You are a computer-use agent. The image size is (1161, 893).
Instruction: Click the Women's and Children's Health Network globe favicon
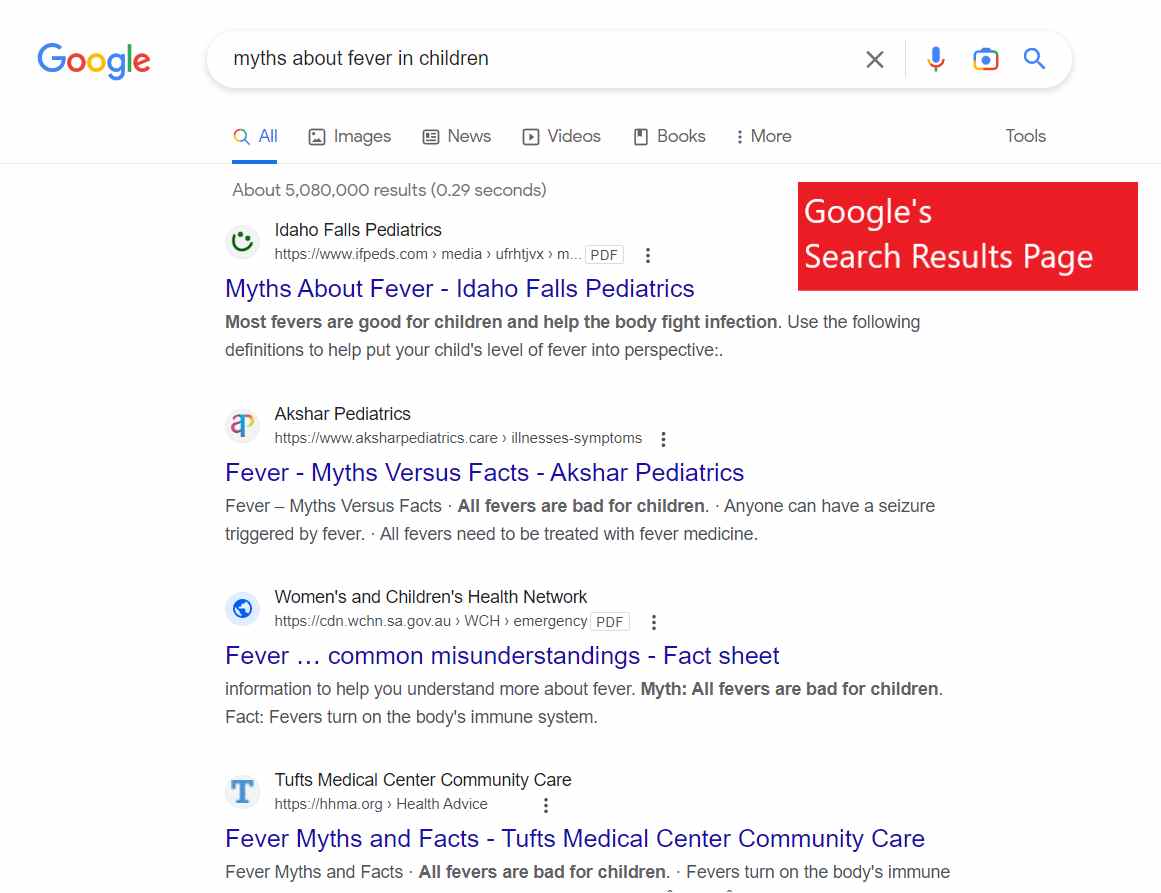pos(242,607)
